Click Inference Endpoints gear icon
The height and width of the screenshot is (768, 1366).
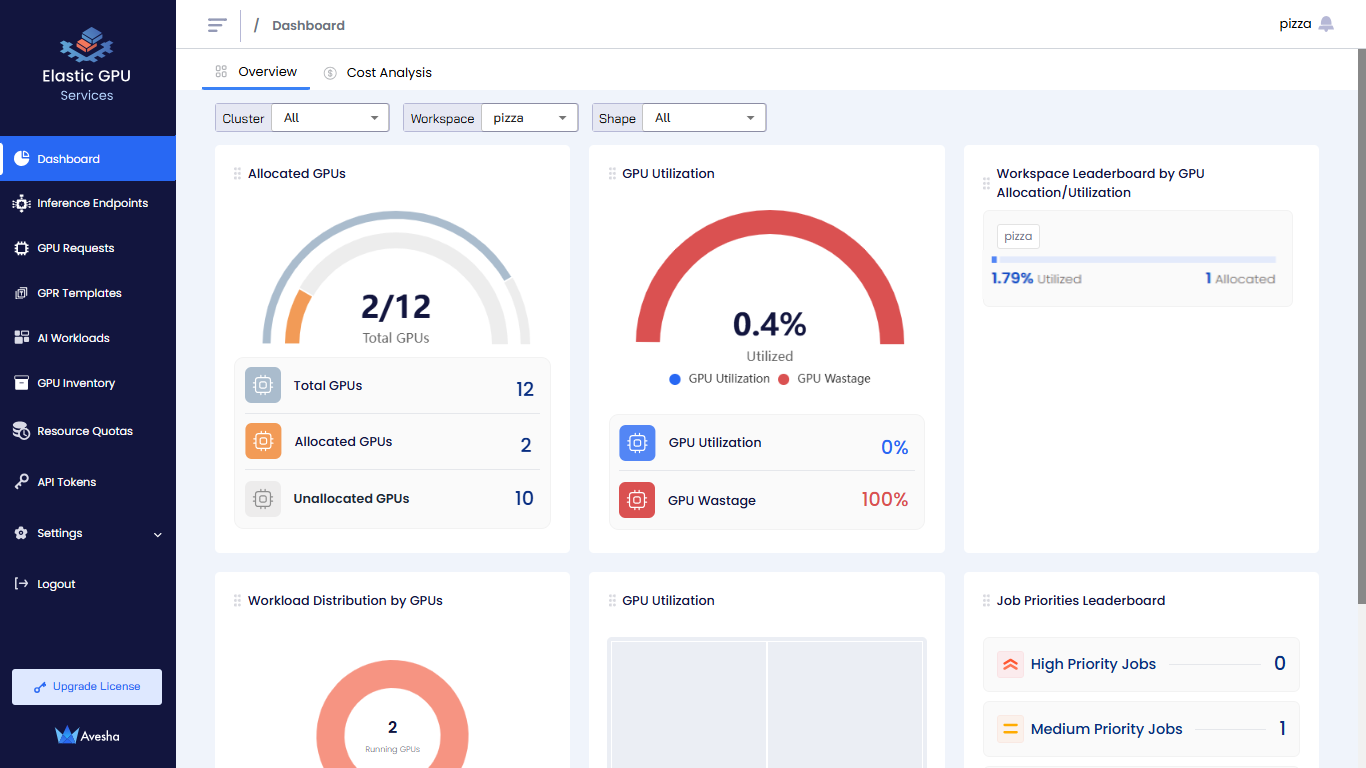tap(21, 203)
